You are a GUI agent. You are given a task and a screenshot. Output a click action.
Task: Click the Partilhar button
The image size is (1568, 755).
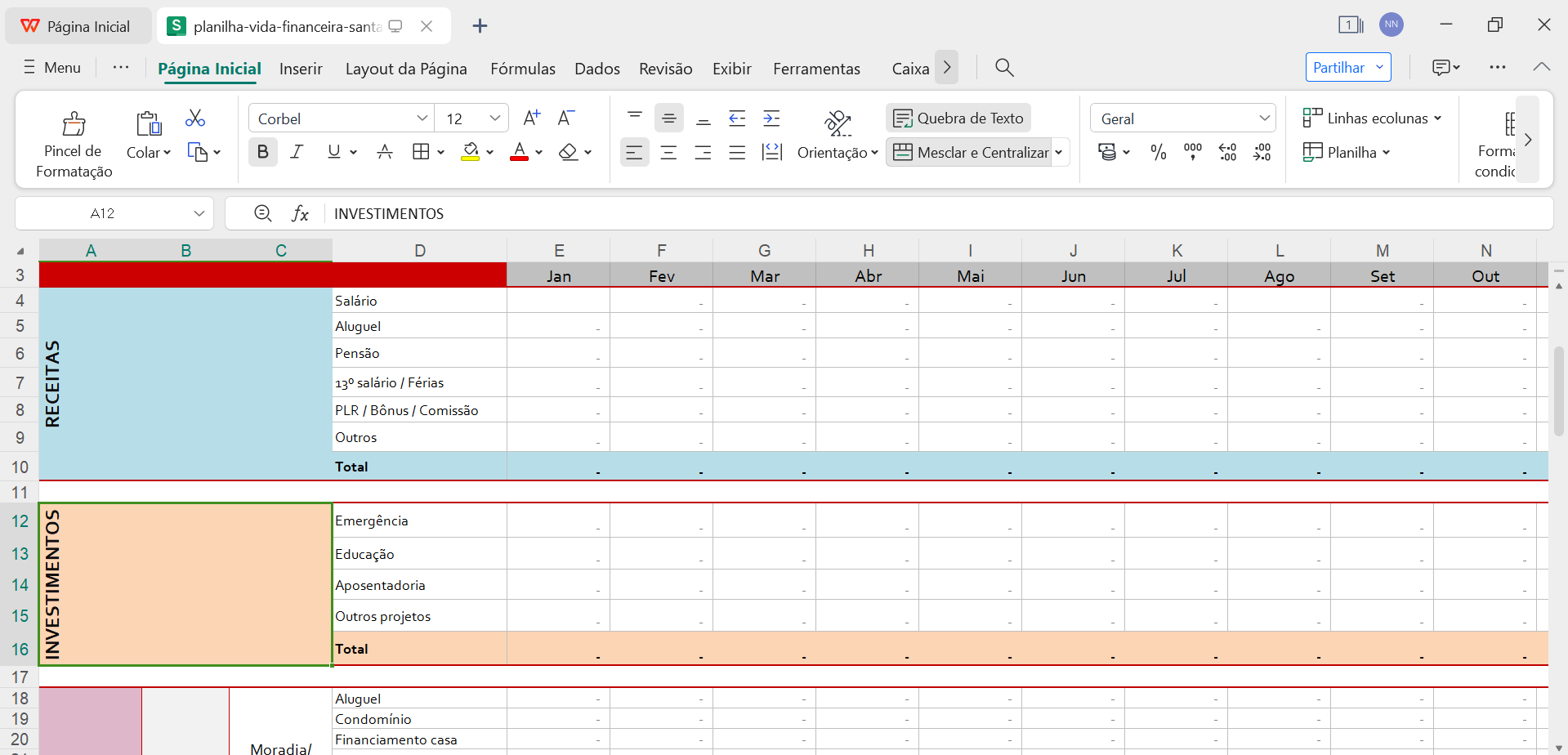click(1347, 67)
